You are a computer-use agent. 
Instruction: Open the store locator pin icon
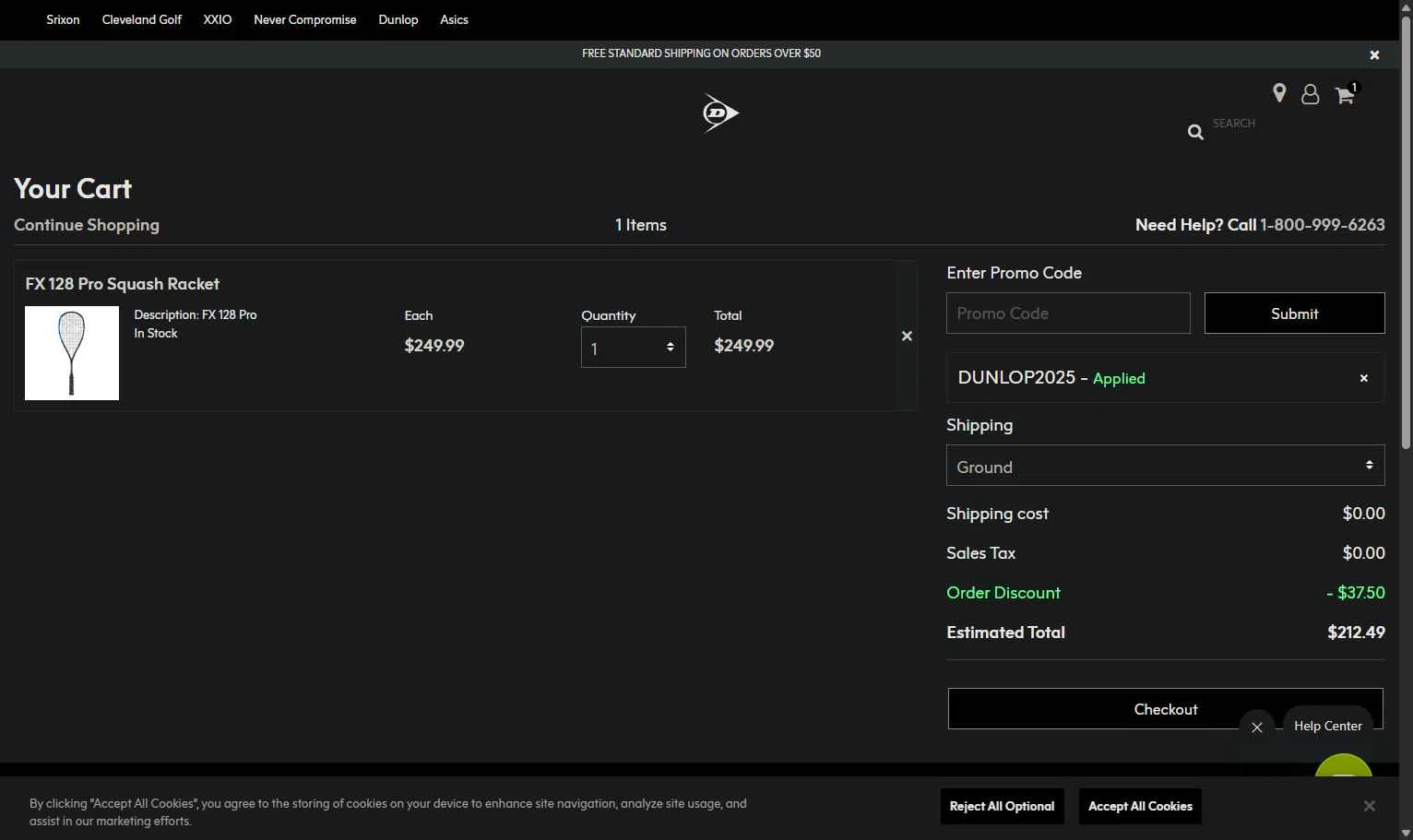coord(1279,93)
